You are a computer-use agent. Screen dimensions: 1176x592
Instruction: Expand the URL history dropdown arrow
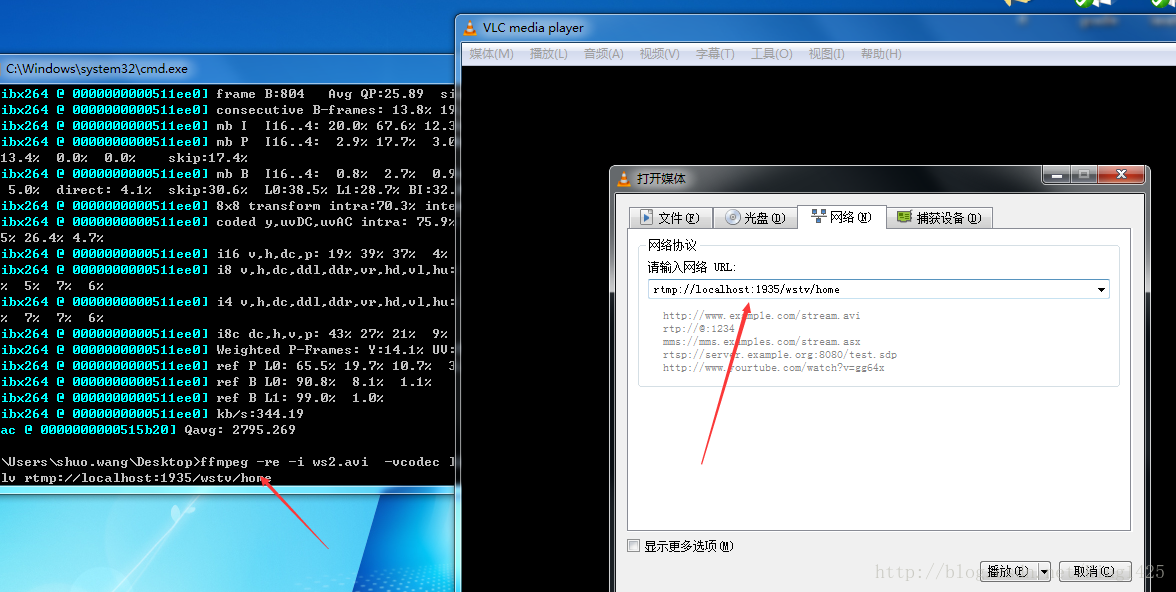point(1101,289)
